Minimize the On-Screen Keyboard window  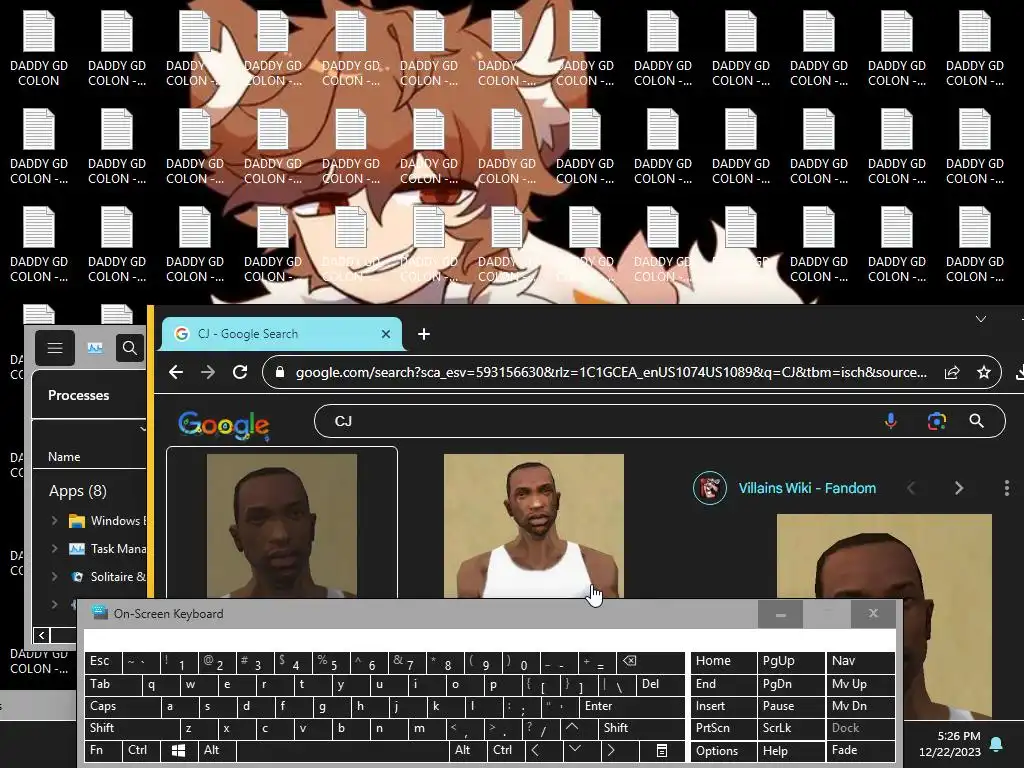(780, 614)
